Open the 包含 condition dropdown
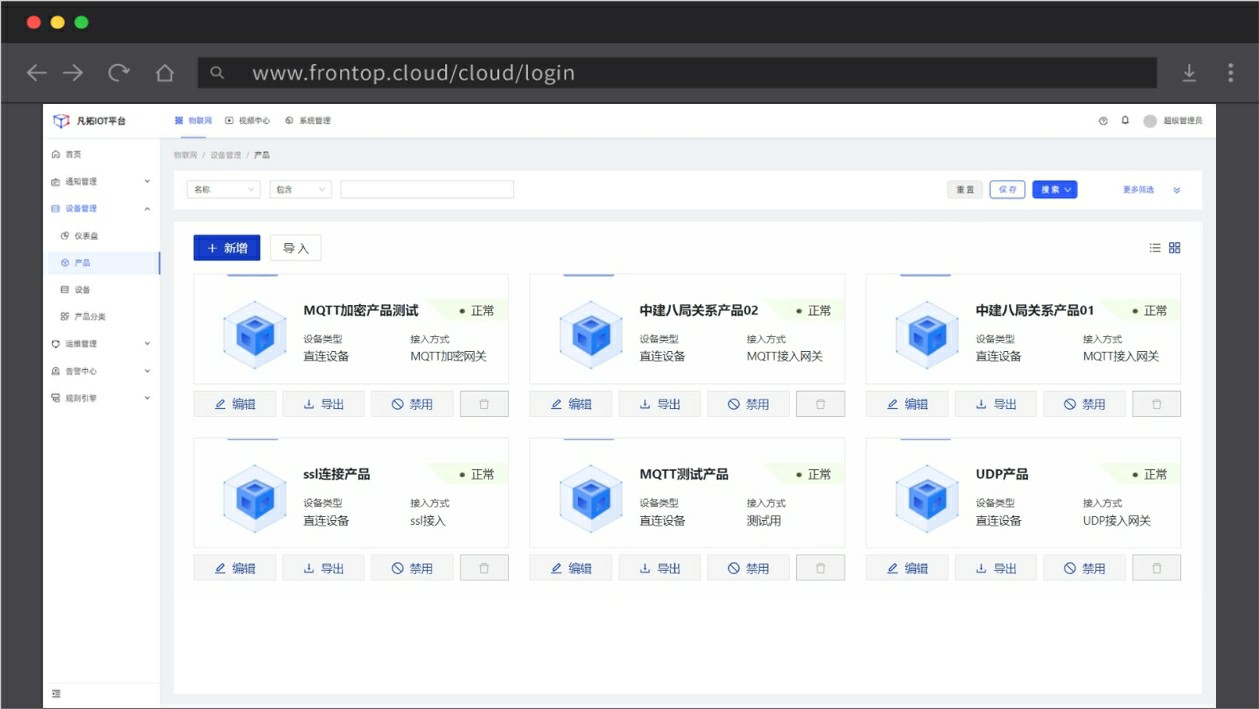The image size is (1259, 709). [x=300, y=189]
